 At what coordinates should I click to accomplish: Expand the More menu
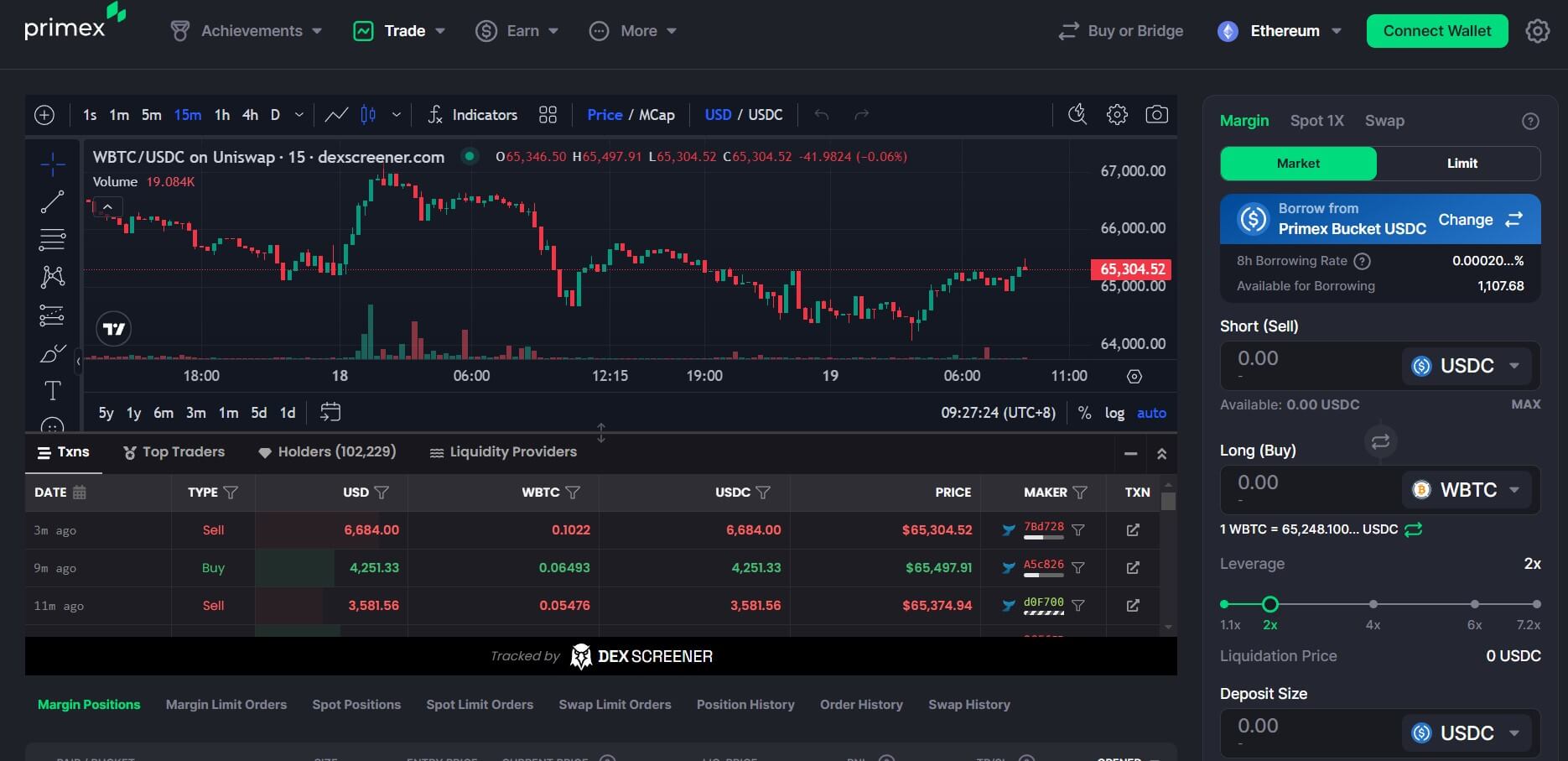[633, 31]
